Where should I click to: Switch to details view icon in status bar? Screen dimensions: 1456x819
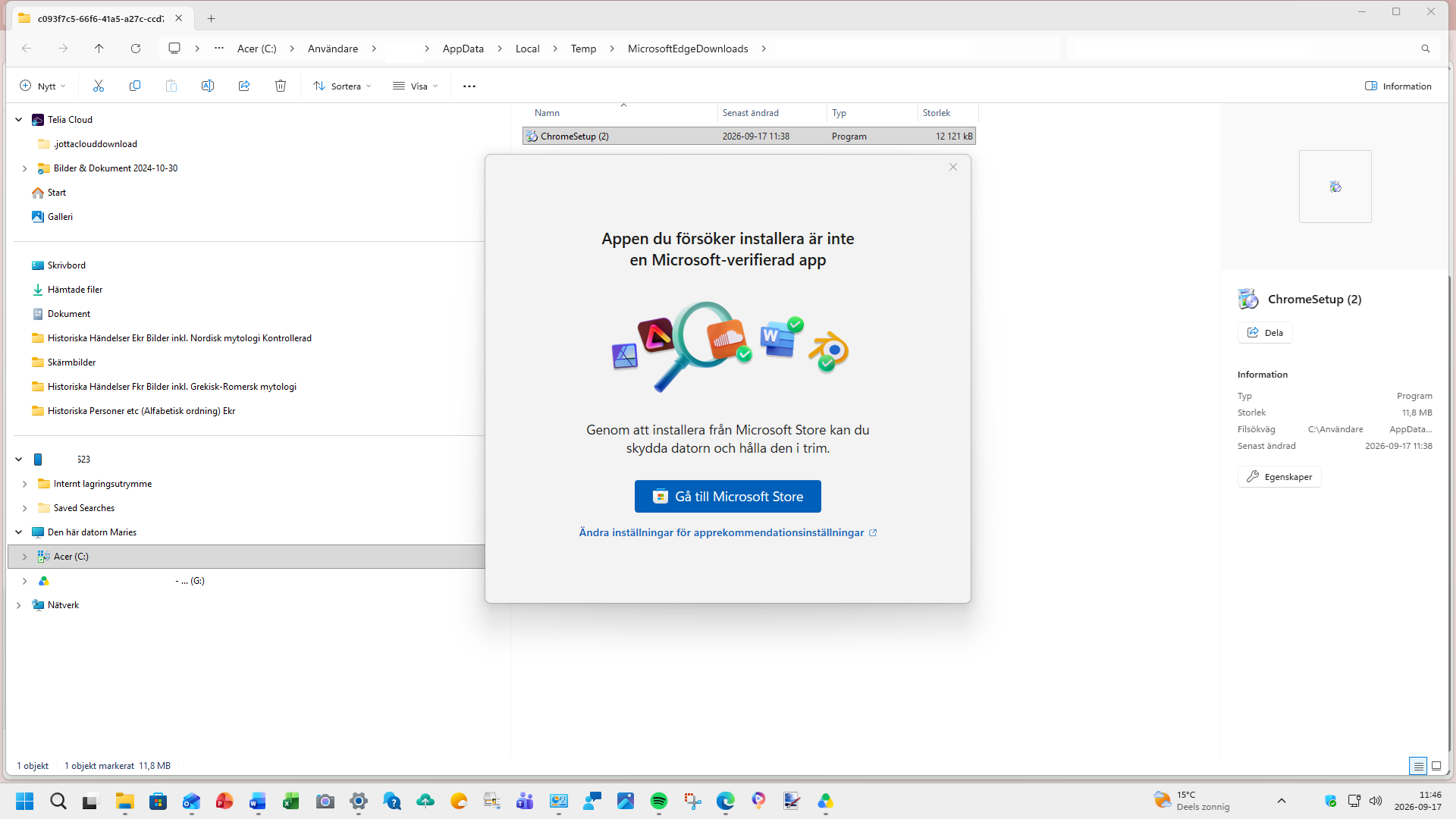click(x=1418, y=766)
